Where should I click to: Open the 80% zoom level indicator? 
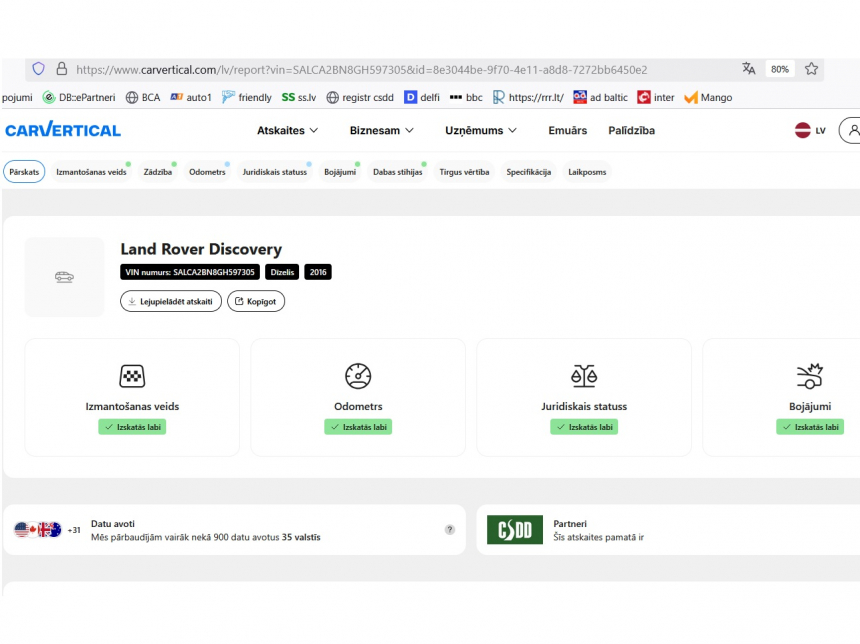click(x=779, y=69)
